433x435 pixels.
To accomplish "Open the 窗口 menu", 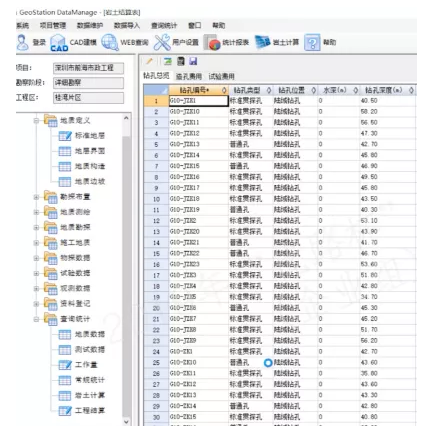I will click(x=195, y=25).
